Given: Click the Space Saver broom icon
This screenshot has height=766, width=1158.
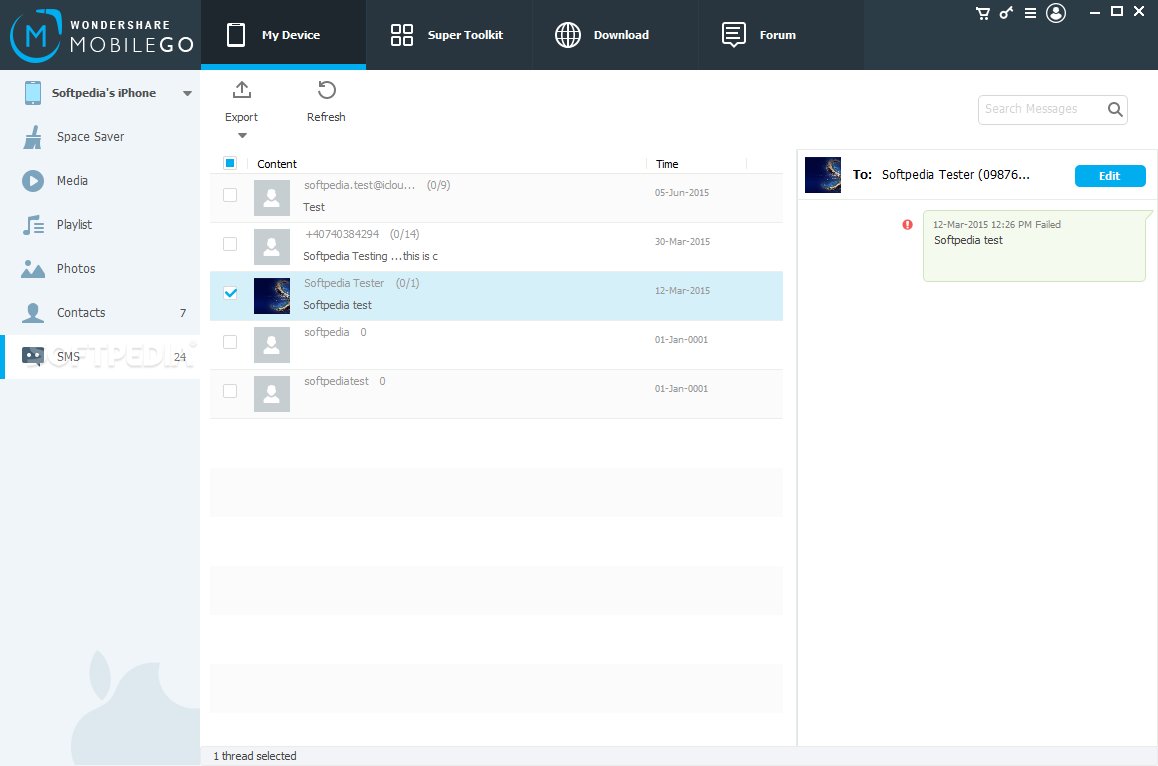Looking at the screenshot, I should coord(32,137).
